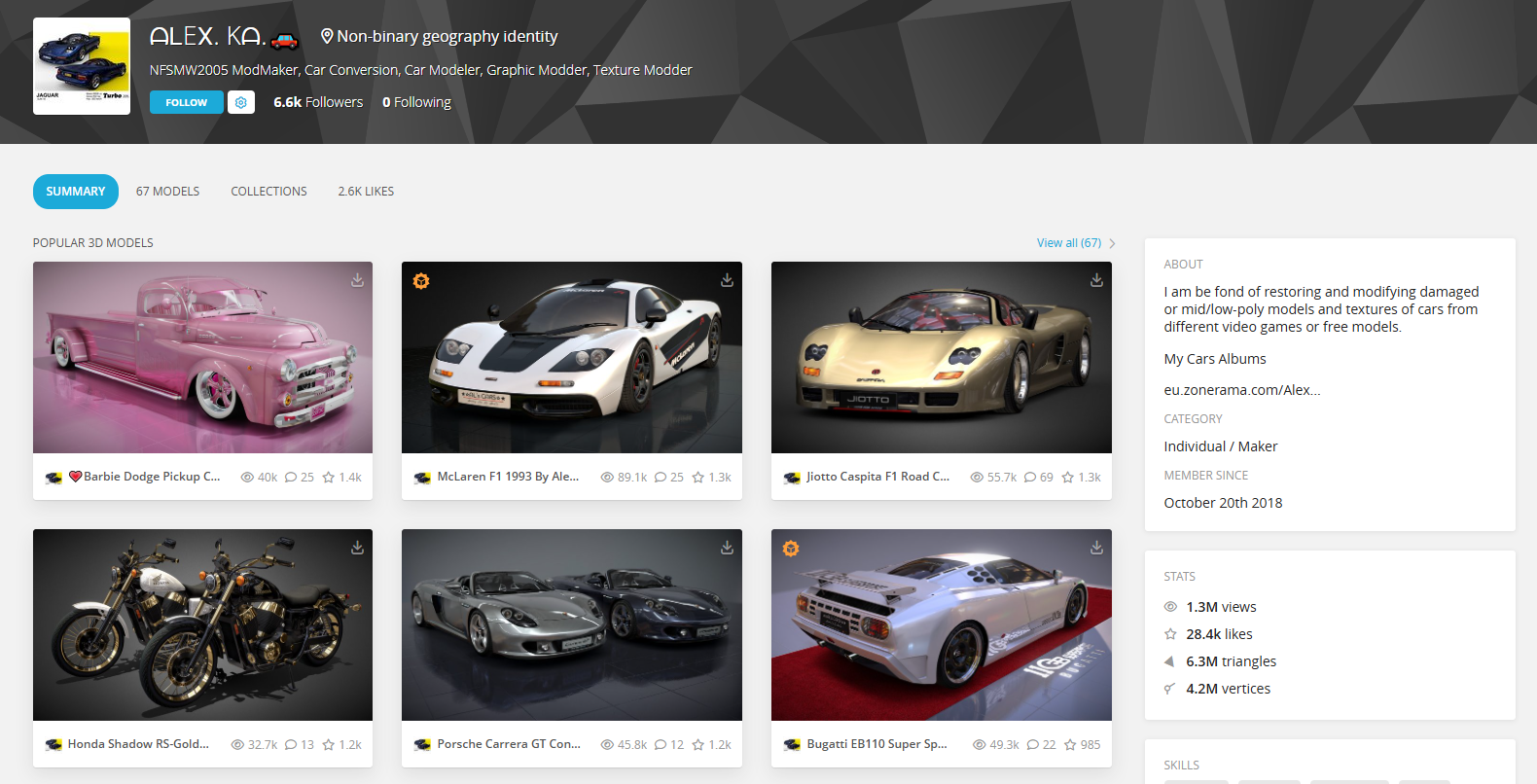The height and width of the screenshot is (784, 1537).
Task: Star the Bugatti EB110 Super Sport model
Action: coord(1070,745)
